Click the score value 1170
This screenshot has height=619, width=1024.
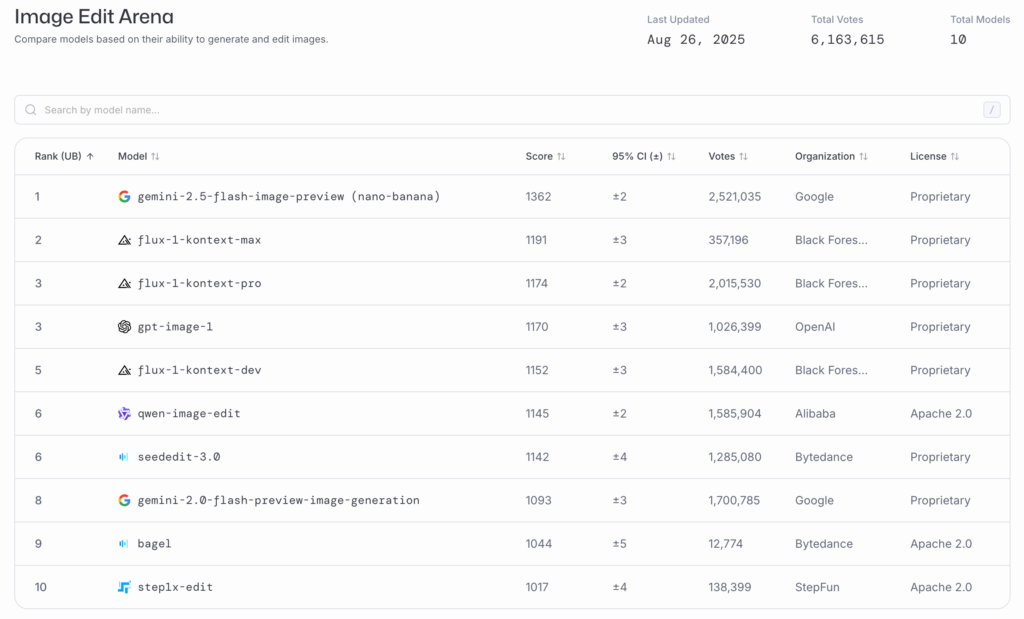pyautogui.click(x=537, y=326)
